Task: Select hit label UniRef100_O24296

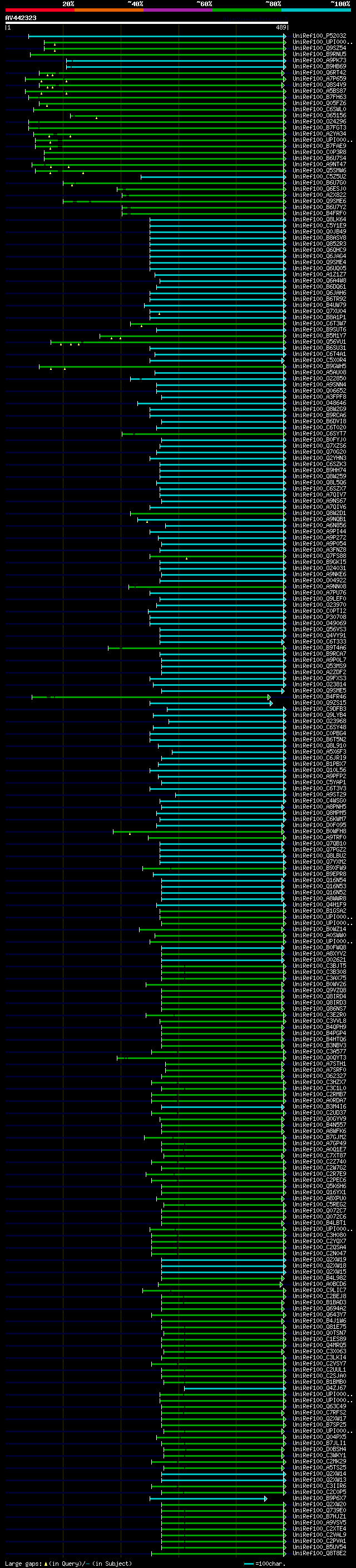Action: 319,122
